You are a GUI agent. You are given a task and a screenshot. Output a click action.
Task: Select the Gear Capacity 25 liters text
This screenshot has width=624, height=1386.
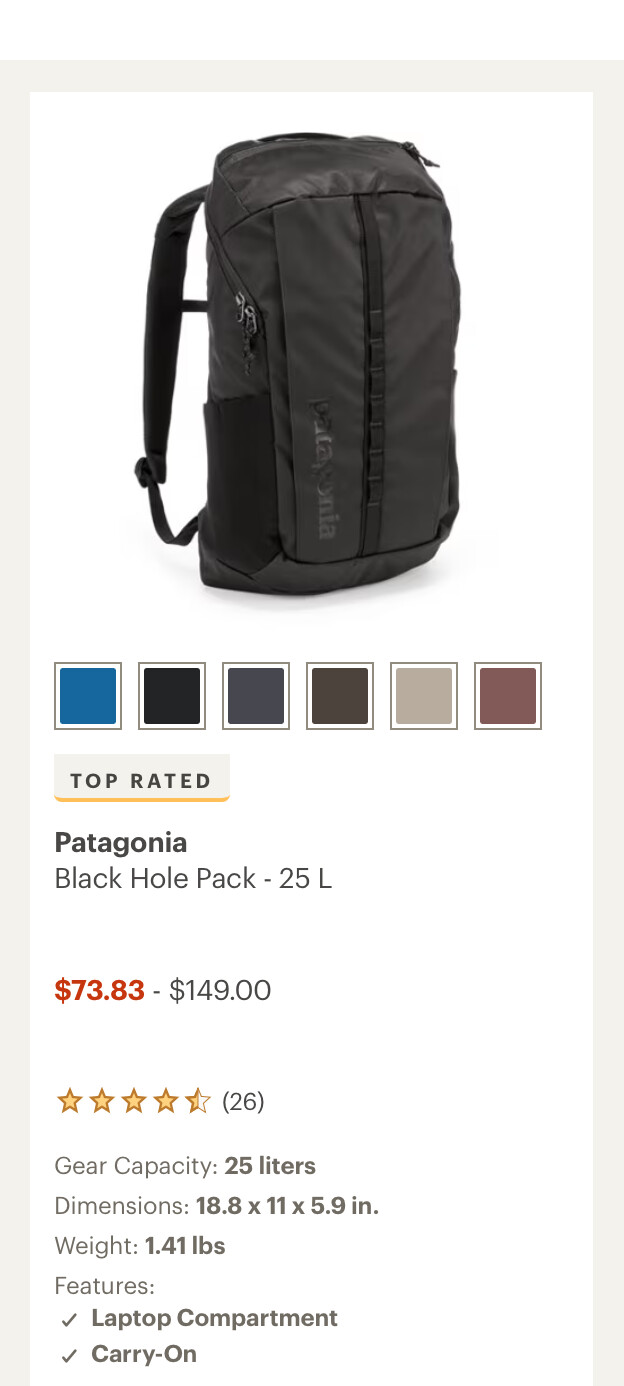pos(185,1166)
